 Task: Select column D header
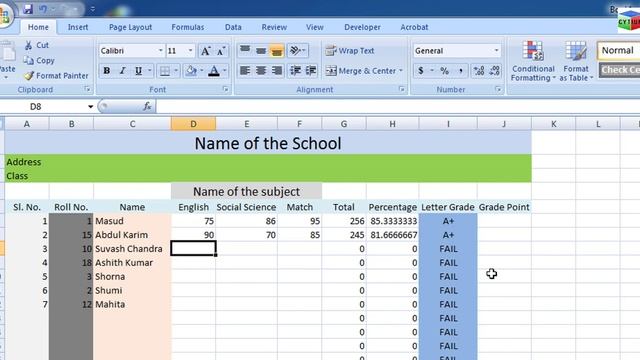click(x=193, y=124)
